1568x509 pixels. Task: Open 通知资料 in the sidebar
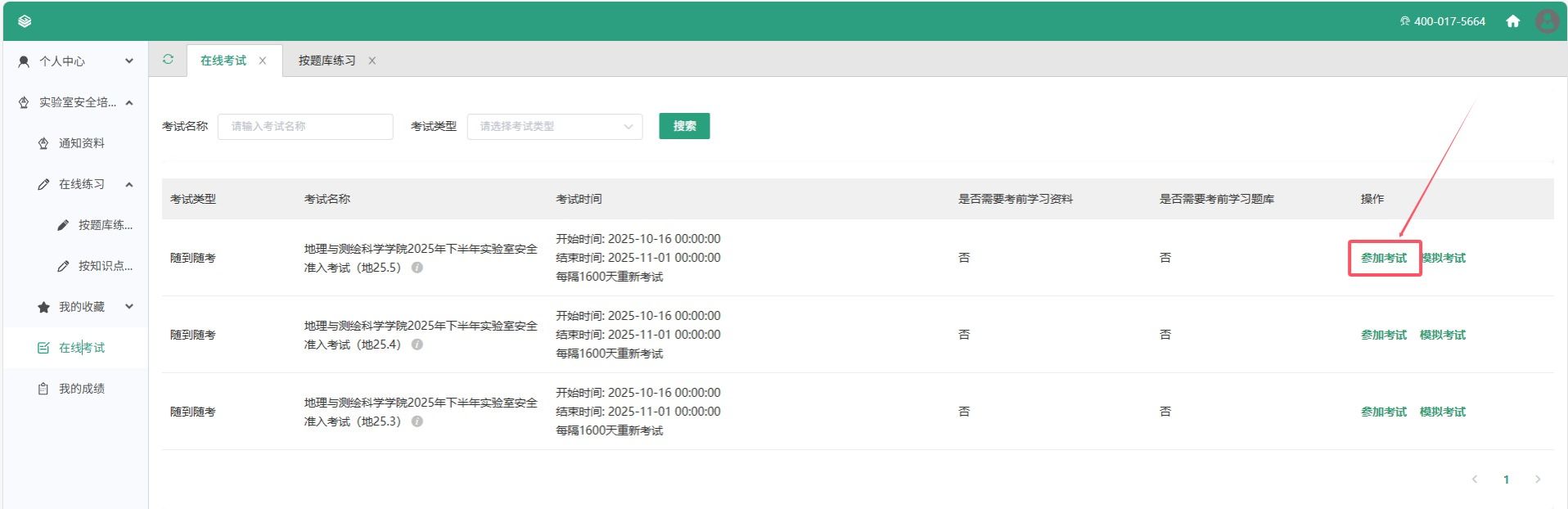point(81,143)
